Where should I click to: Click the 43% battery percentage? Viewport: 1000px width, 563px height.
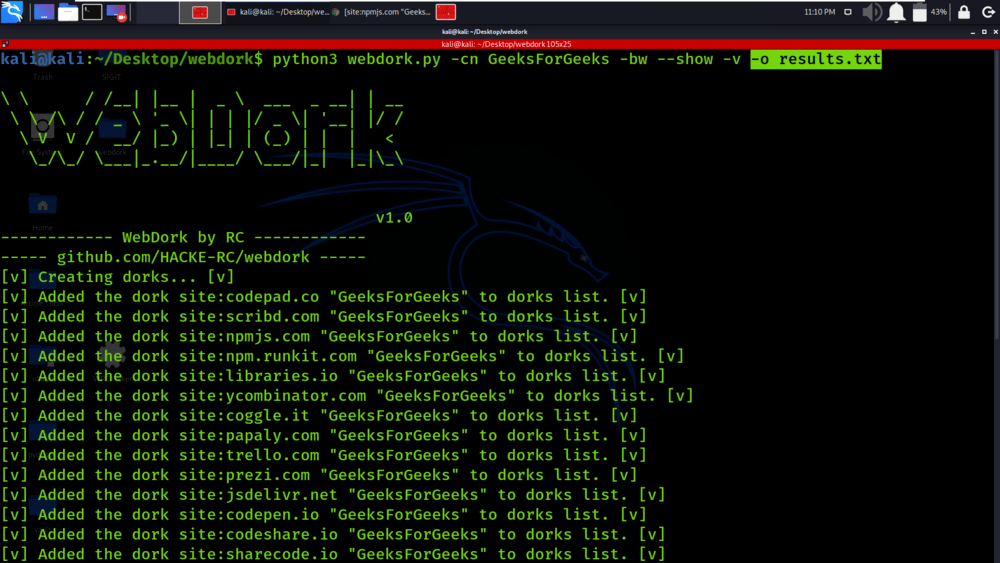pos(939,12)
